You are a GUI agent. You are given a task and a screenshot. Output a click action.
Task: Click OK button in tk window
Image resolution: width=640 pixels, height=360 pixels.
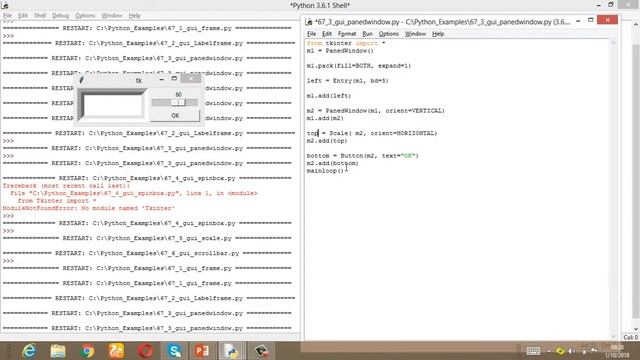[175, 116]
